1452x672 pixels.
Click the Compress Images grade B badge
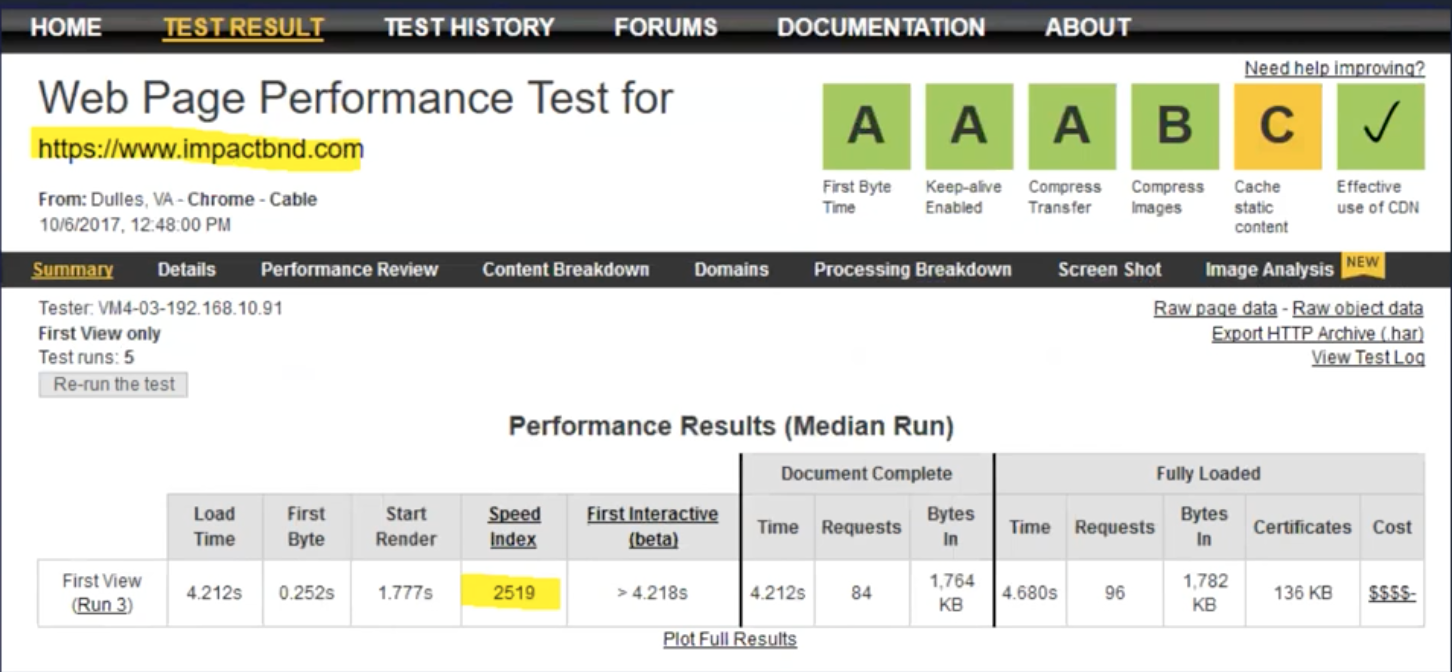[1175, 126]
